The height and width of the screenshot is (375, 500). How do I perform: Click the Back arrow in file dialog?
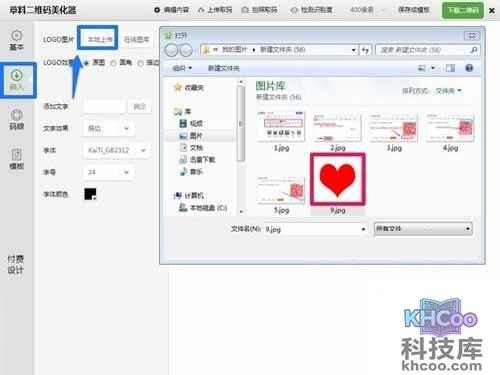point(172,50)
